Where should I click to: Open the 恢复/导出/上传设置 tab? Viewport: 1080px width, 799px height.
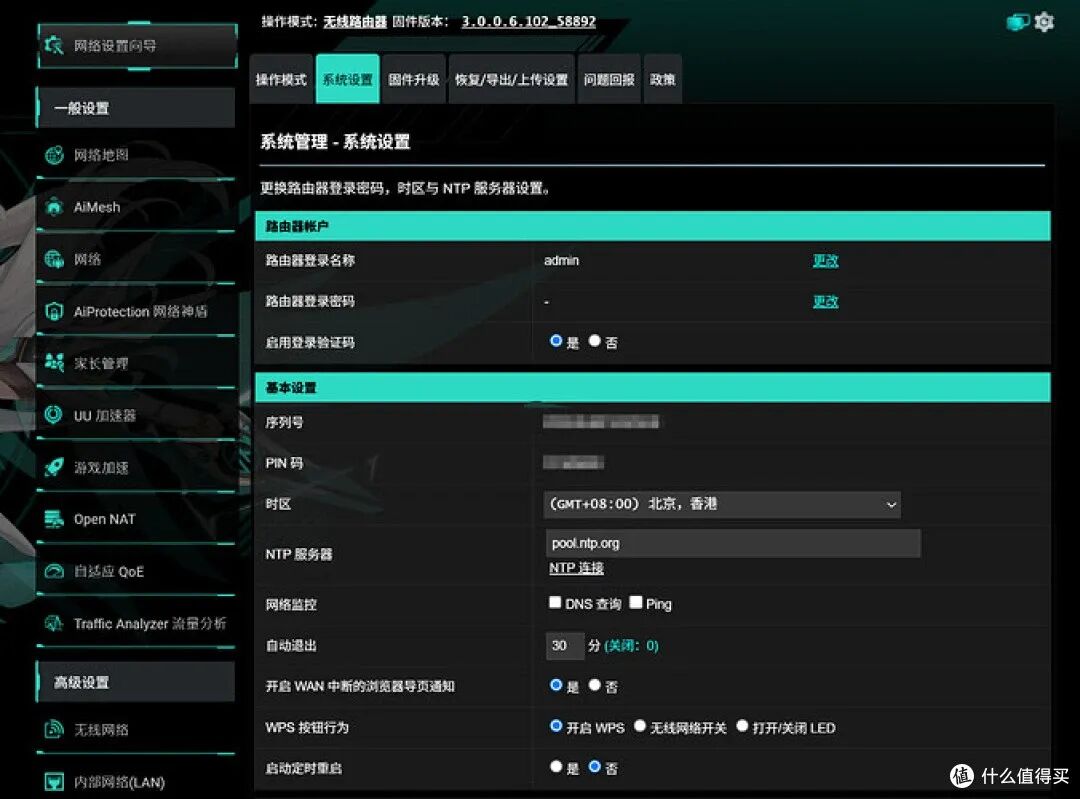511,79
